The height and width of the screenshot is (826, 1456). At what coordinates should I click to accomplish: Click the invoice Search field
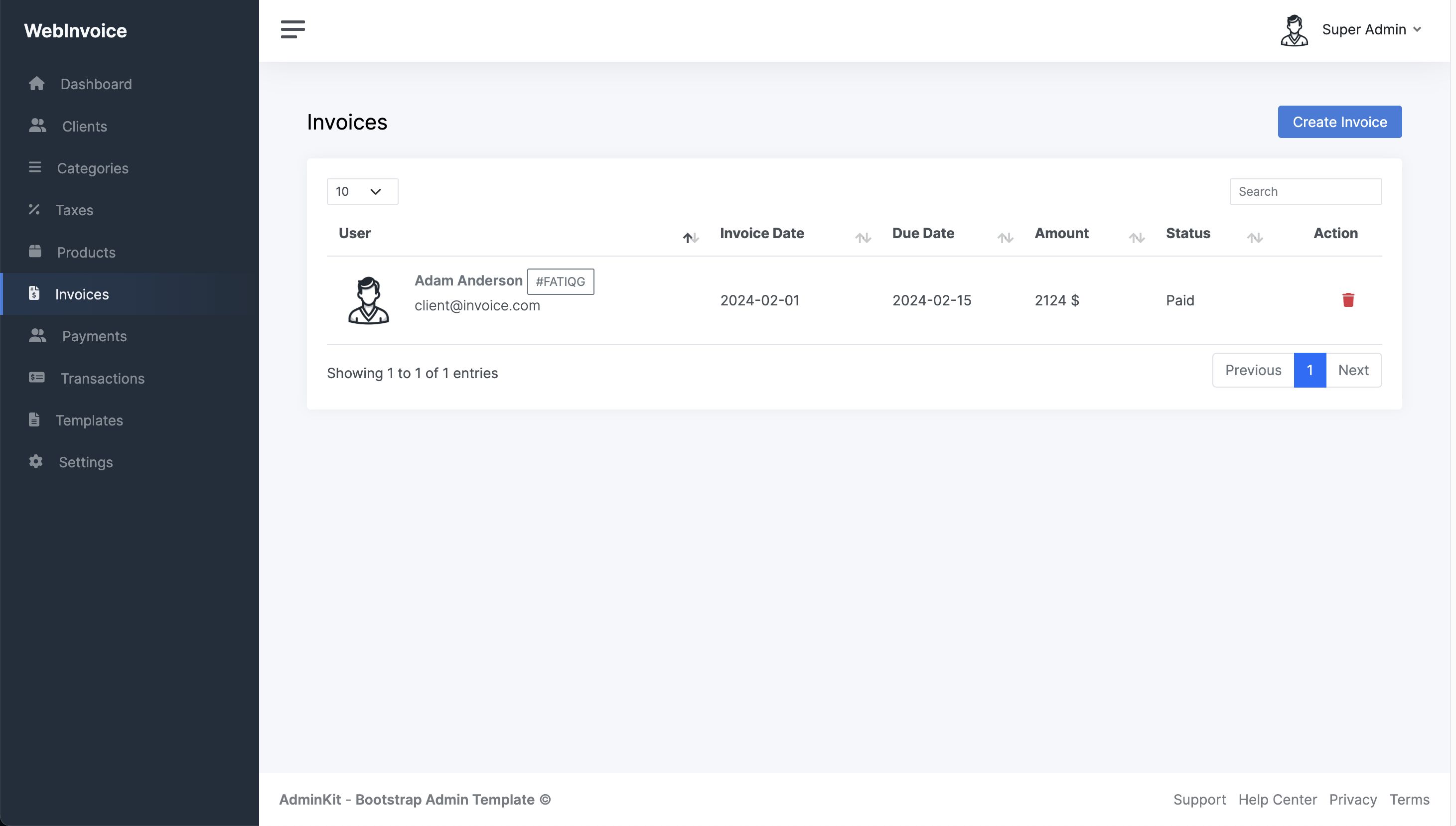(x=1305, y=192)
